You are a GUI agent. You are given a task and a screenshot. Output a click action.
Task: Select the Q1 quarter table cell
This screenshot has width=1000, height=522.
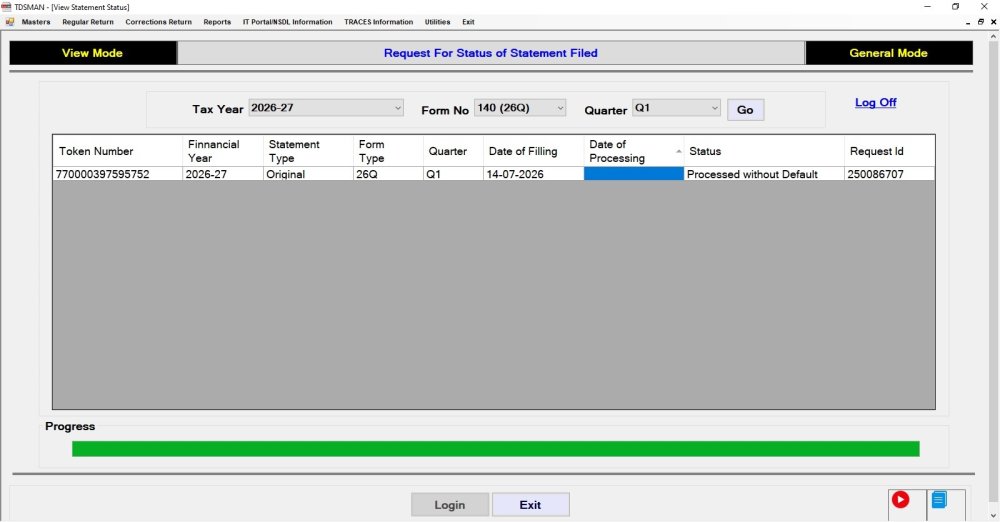[453, 174]
